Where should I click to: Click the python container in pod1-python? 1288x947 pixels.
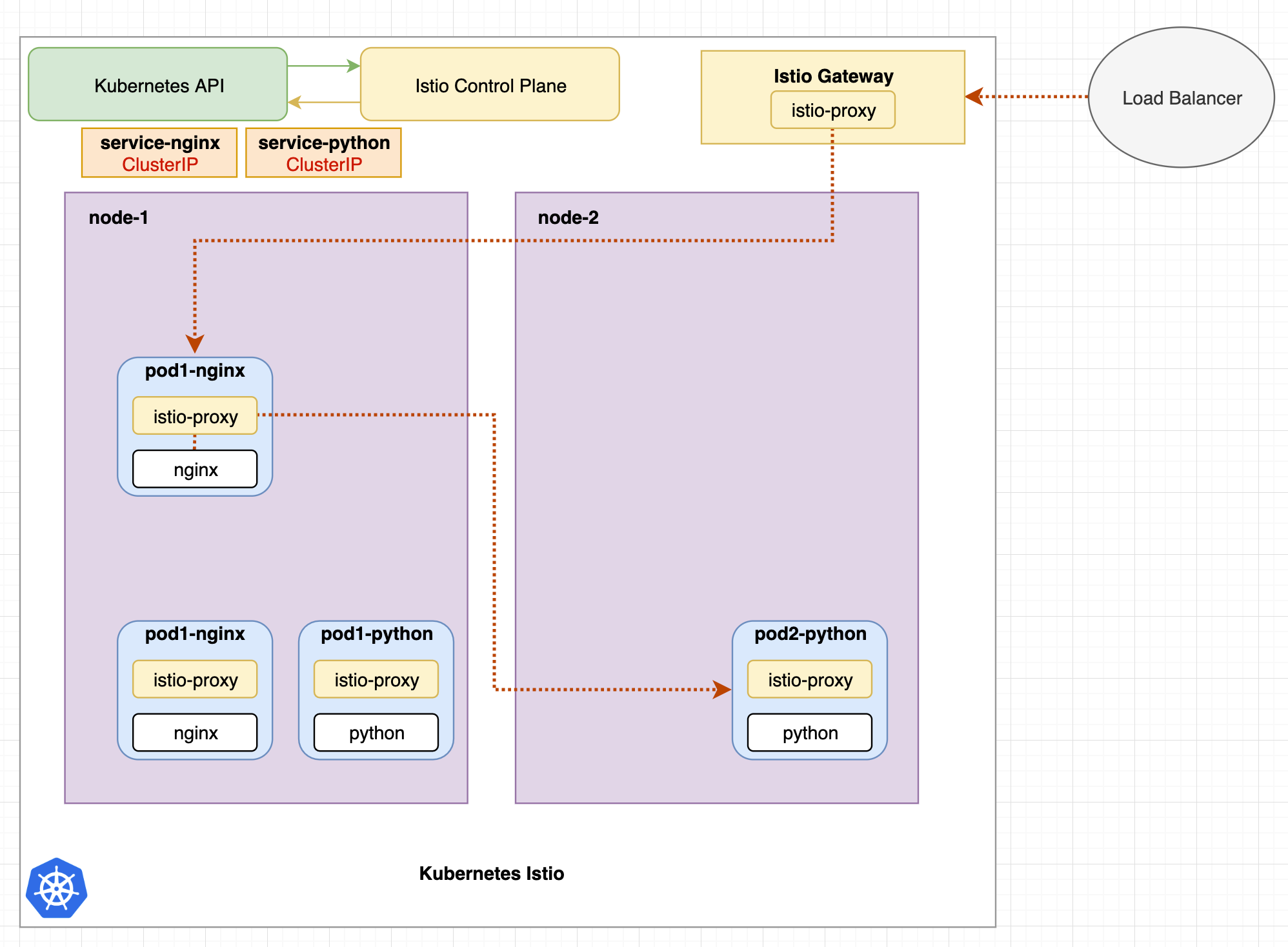coord(376,732)
